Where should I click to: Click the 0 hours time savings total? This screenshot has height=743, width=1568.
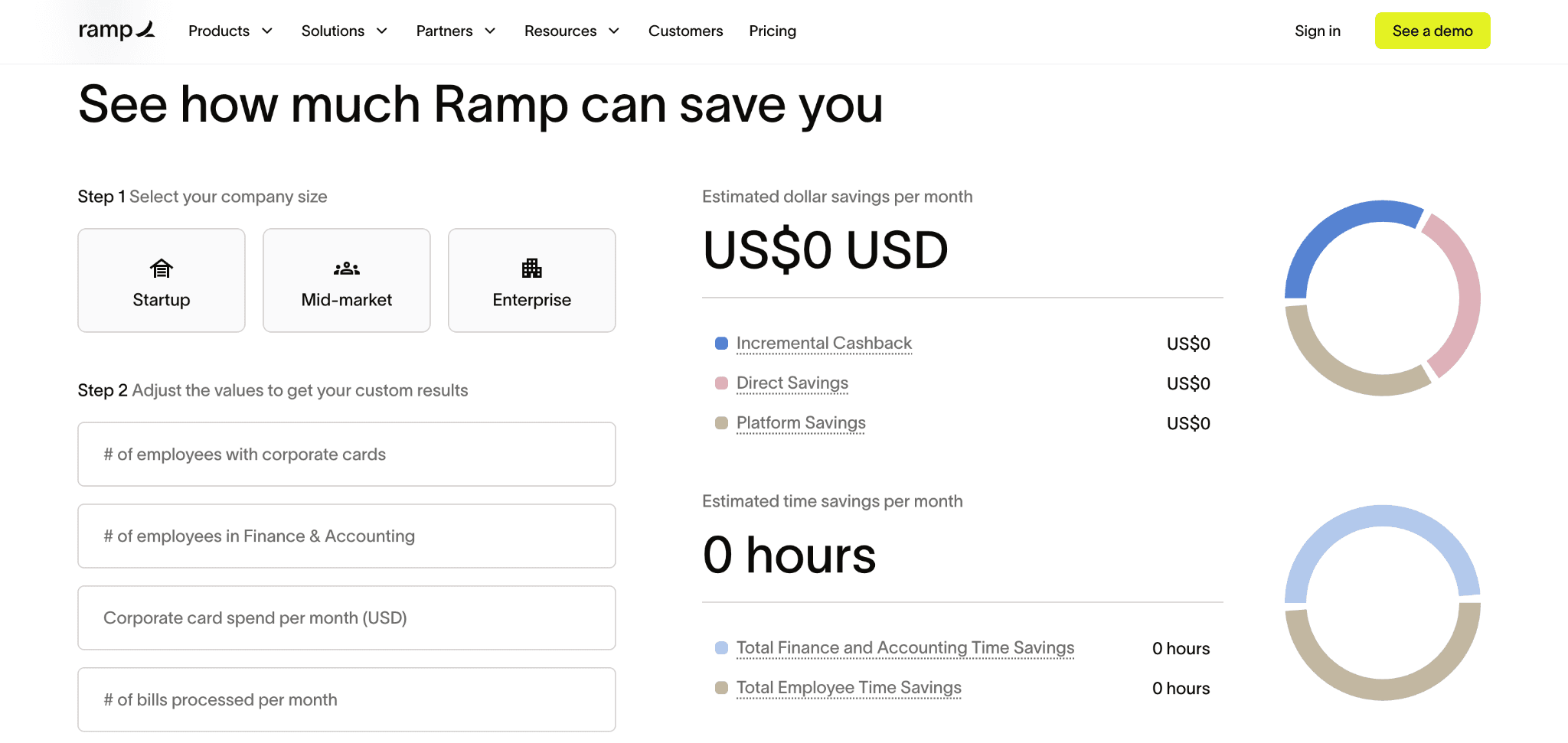[x=789, y=555]
